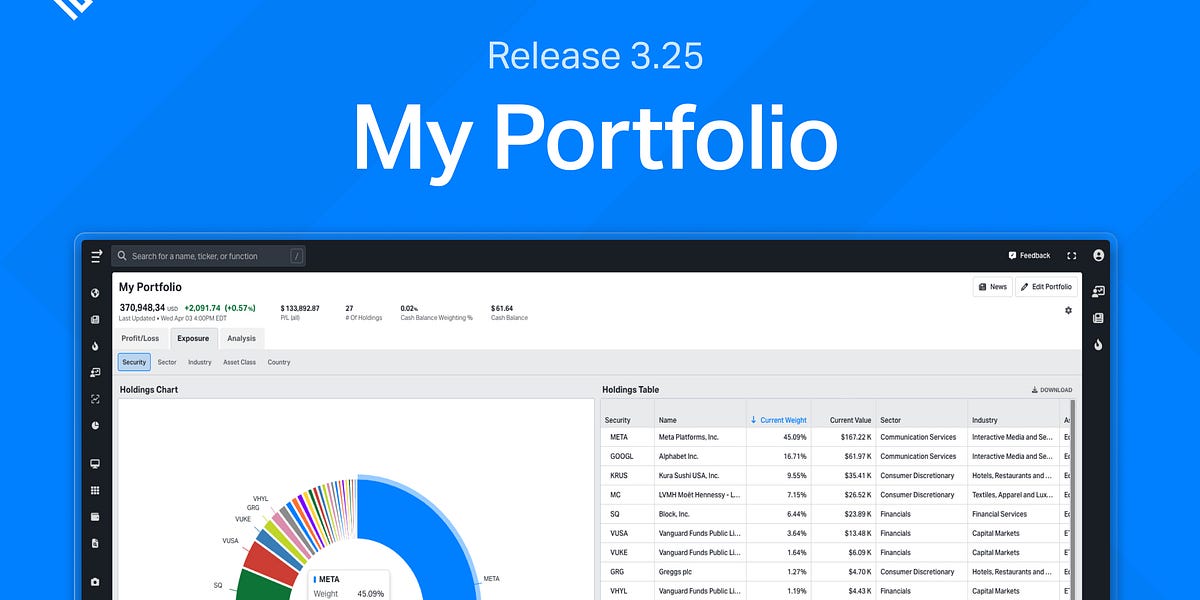The height and width of the screenshot is (600, 1200).
Task: Select the KRUS ticker cell
Action: coord(628,476)
